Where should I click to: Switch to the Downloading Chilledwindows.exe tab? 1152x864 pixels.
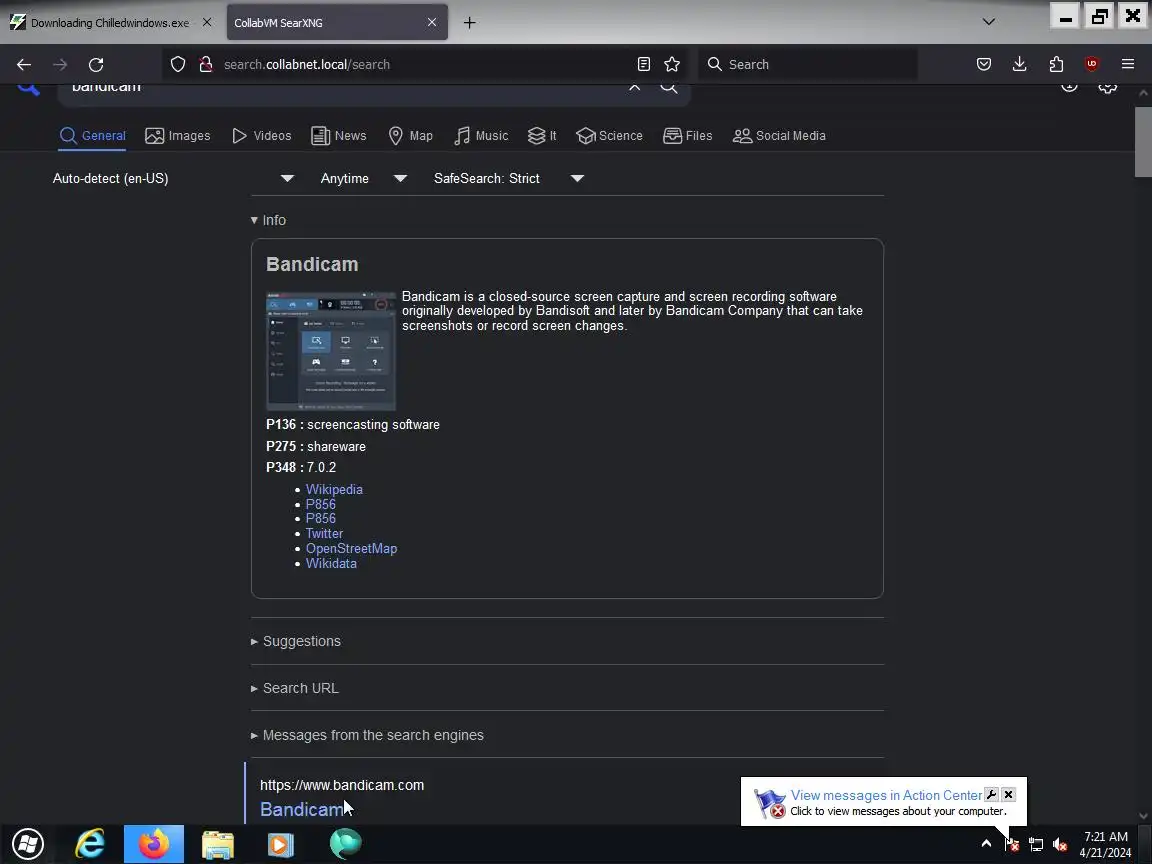point(109,23)
